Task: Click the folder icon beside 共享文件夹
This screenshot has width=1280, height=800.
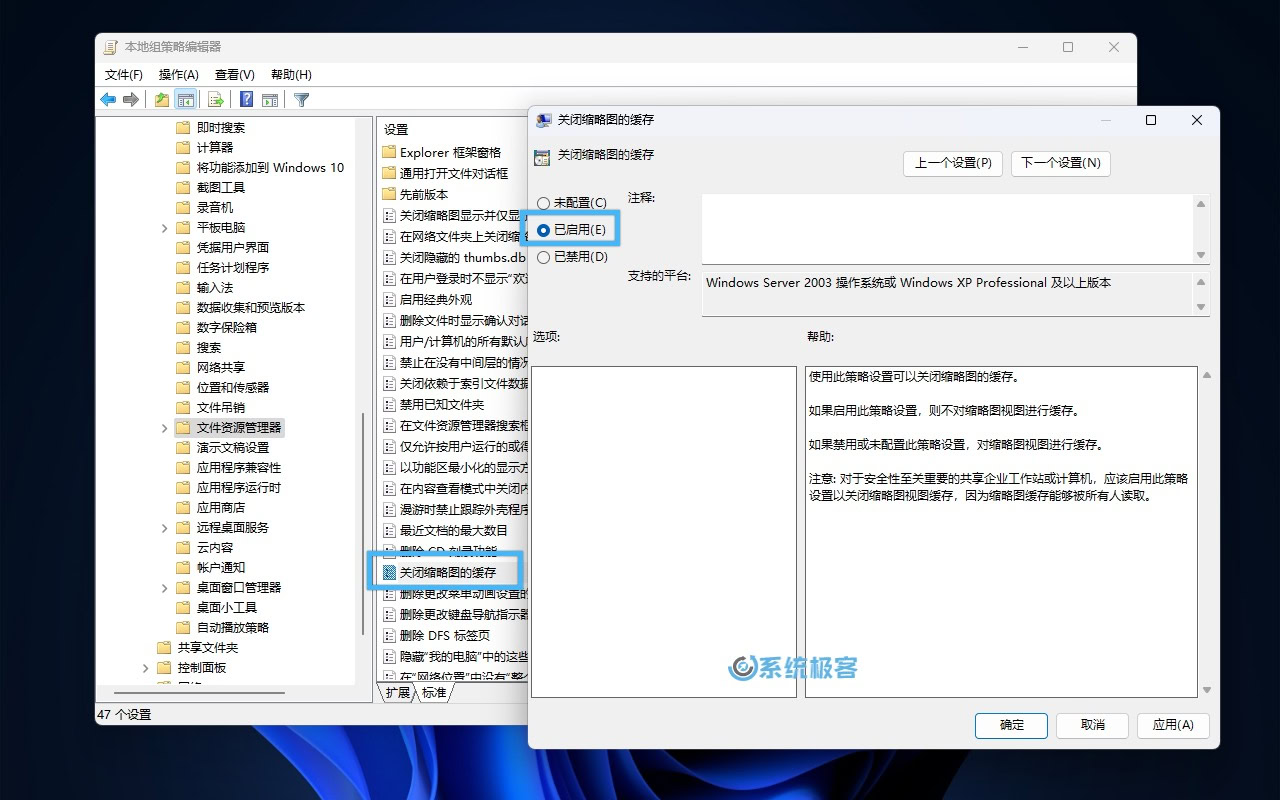Action: point(164,647)
